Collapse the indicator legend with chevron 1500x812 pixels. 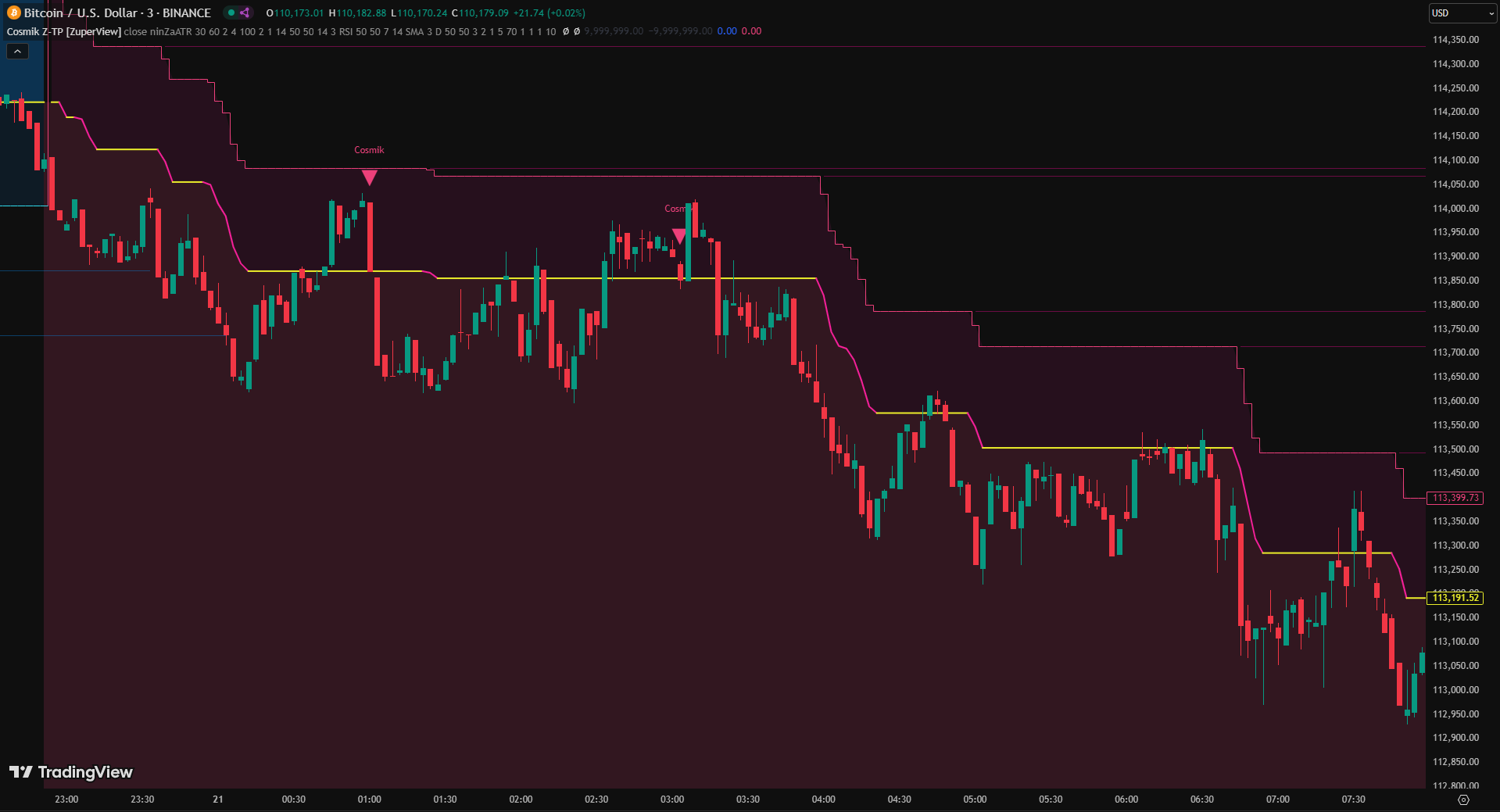coord(17,52)
